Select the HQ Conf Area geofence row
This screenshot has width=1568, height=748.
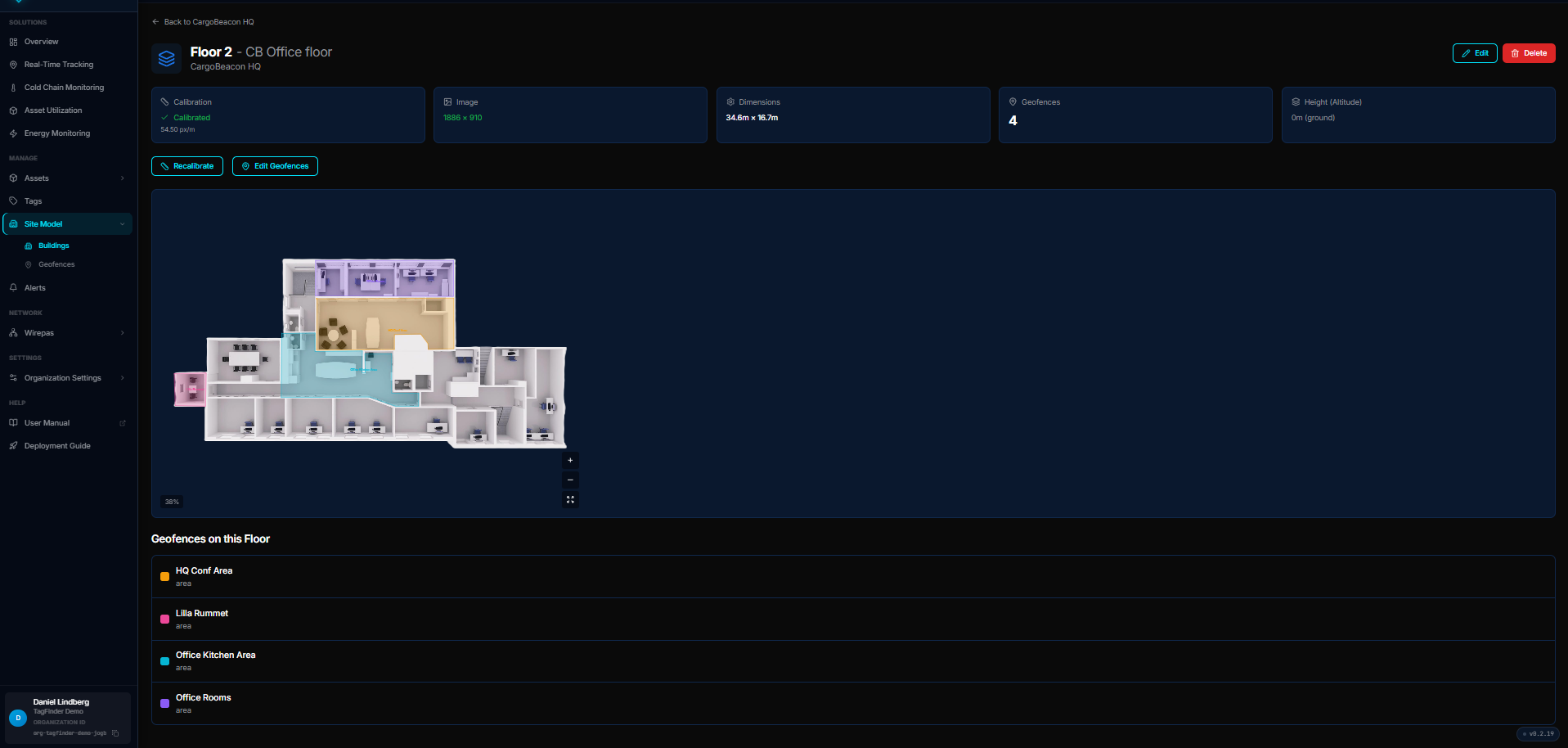tap(853, 577)
